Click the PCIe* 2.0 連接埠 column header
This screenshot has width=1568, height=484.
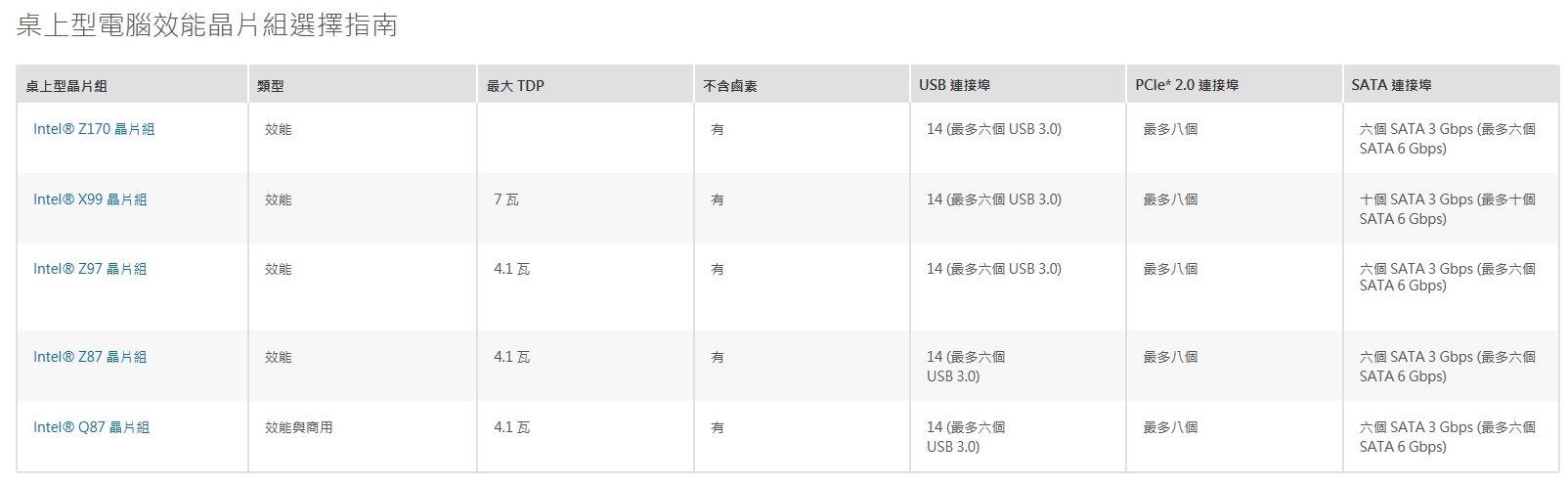tap(1187, 85)
